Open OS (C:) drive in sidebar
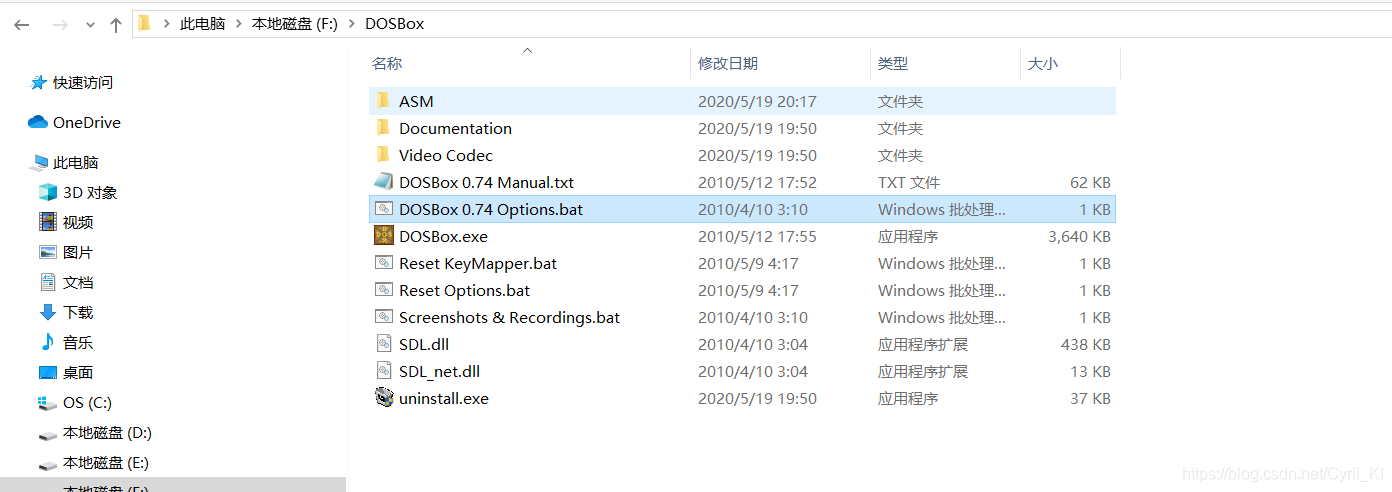Screen dimensions: 1392x492 click(x=87, y=402)
